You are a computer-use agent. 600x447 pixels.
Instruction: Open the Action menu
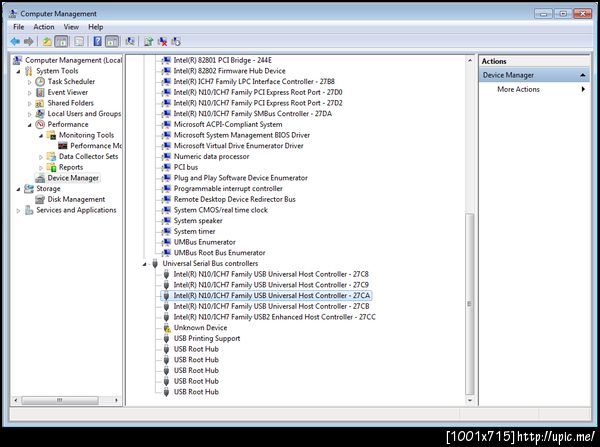[x=44, y=27]
